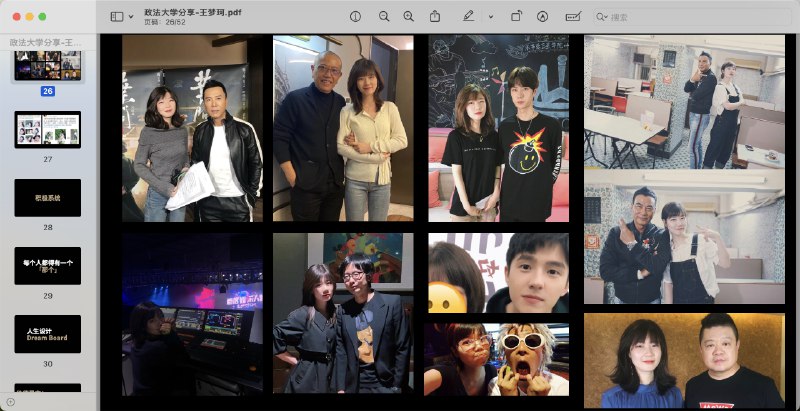Viewport: 800px width, 411px height.
Task: Open the sidebar view options chevron
Action: point(131,17)
